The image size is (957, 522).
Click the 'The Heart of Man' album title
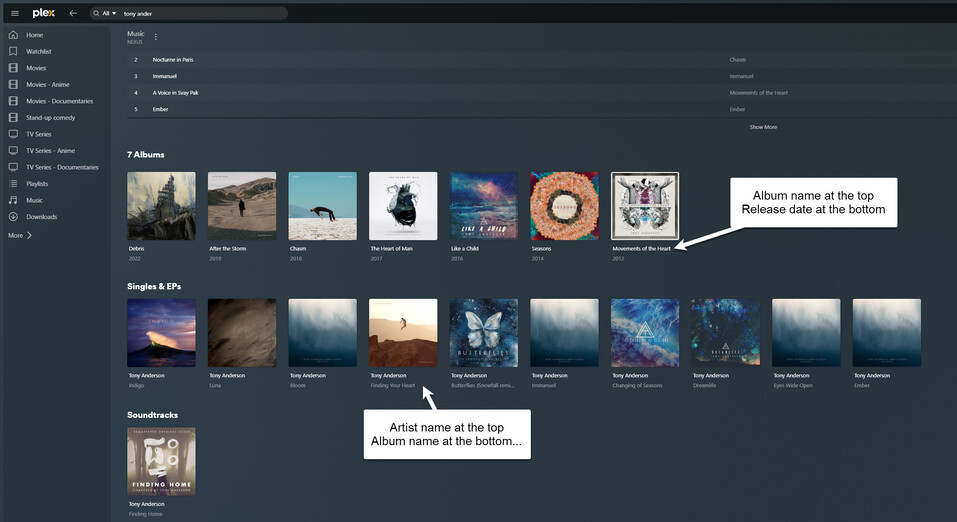[391, 248]
